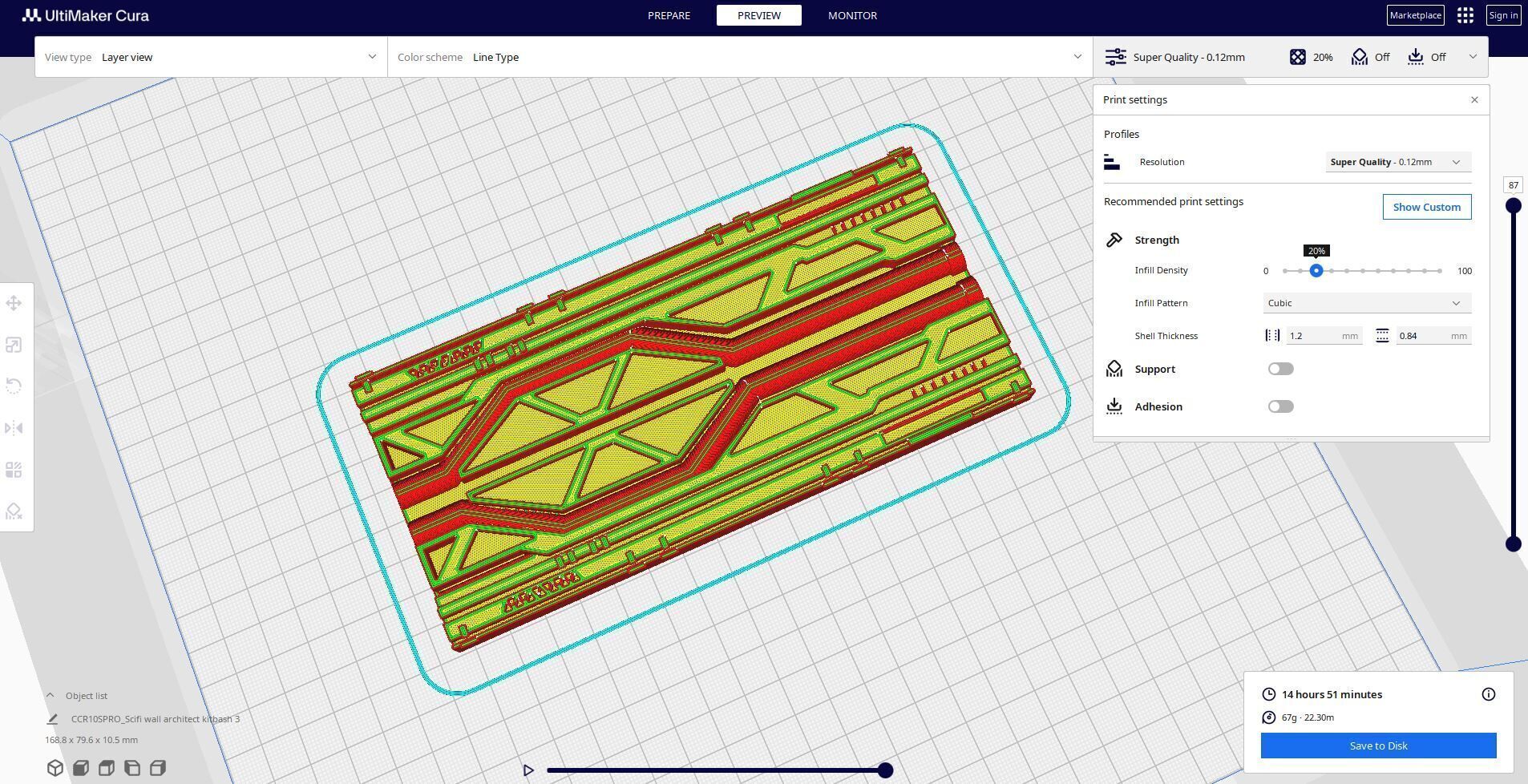Click the Recommended print settings heading
The height and width of the screenshot is (784, 1528).
click(1173, 201)
